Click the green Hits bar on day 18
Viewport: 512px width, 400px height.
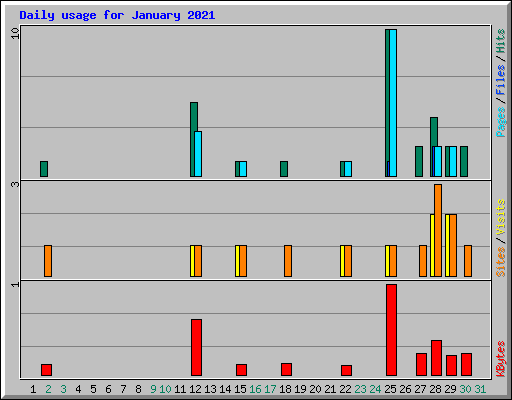click(x=284, y=169)
